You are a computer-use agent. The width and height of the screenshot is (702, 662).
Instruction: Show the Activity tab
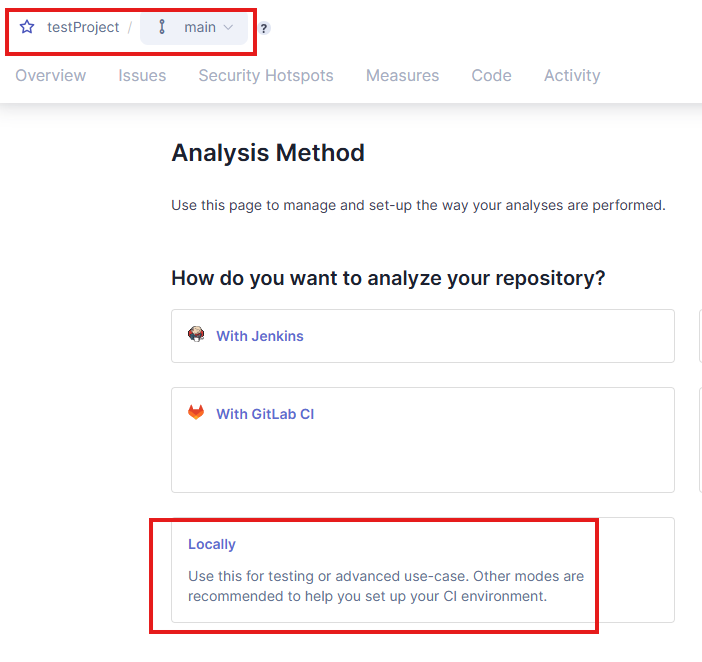click(x=572, y=76)
